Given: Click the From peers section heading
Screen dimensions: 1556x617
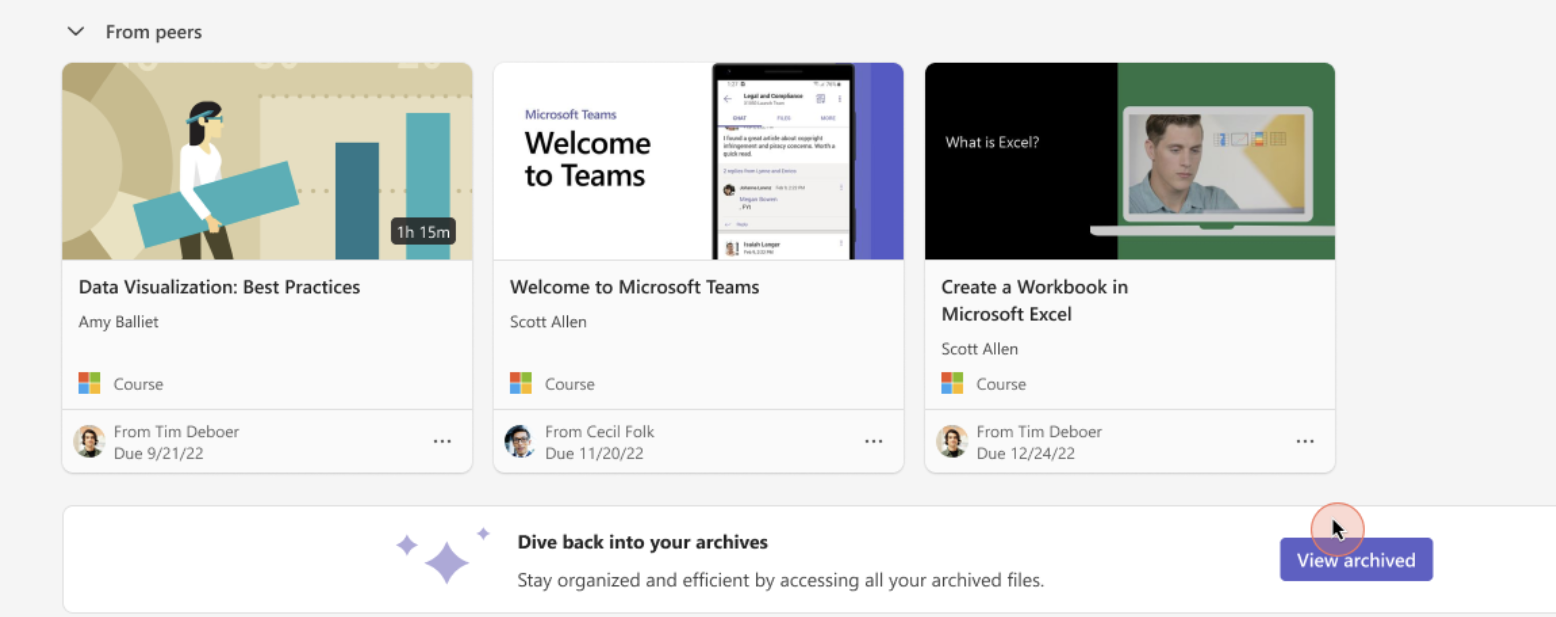Looking at the screenshot, I should click(154, 32).
